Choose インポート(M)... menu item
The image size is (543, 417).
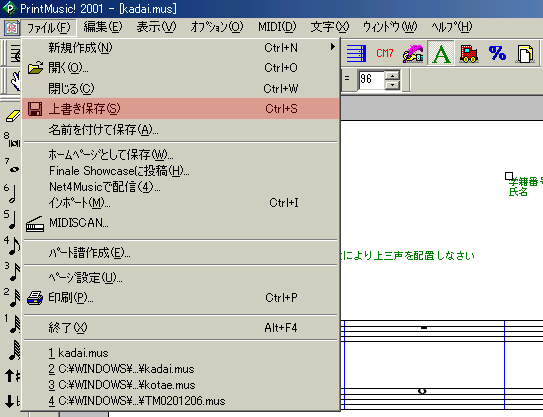180,203
